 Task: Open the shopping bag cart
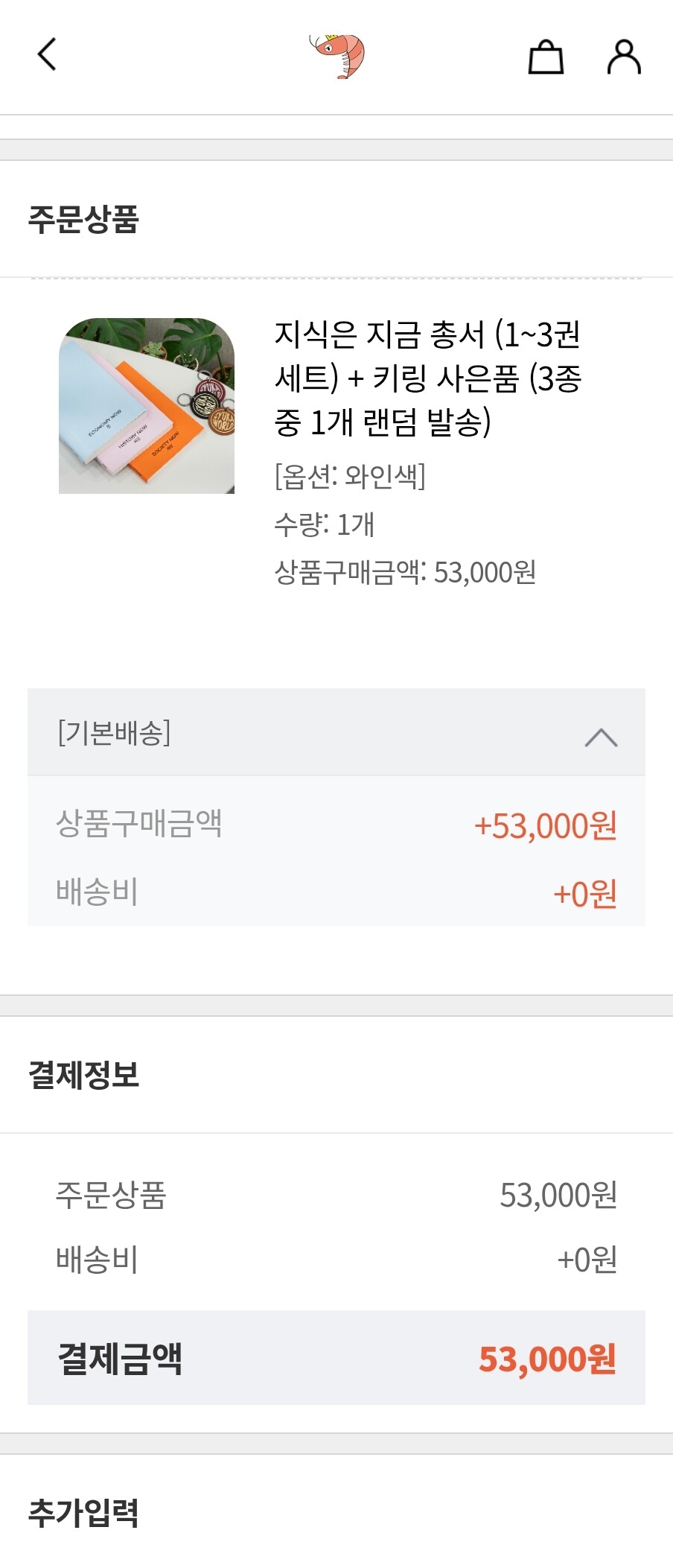(546, 57)
